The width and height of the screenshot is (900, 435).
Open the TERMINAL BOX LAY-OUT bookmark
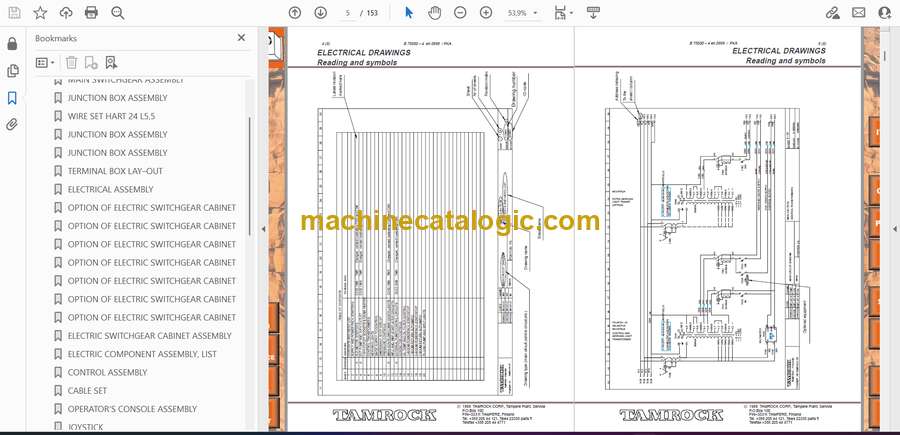pyautogui.click(x=115, y=171)
